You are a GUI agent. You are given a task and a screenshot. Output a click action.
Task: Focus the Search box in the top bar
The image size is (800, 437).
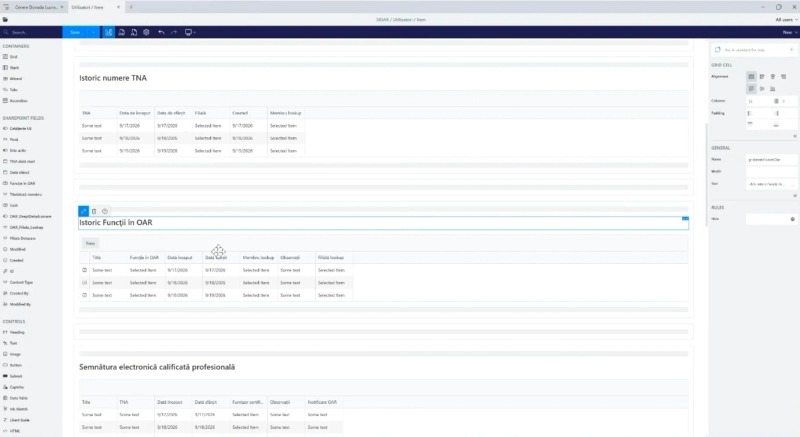coord(33,32)
